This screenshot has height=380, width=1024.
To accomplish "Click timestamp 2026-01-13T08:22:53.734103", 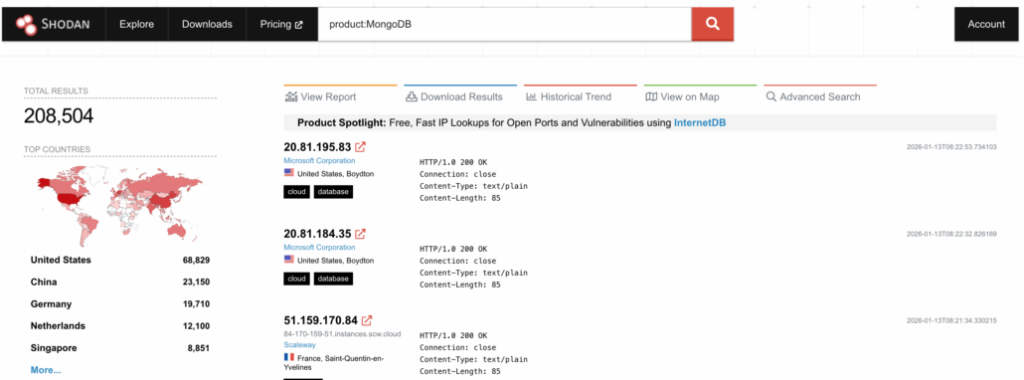I will click(x=952, y=147).
